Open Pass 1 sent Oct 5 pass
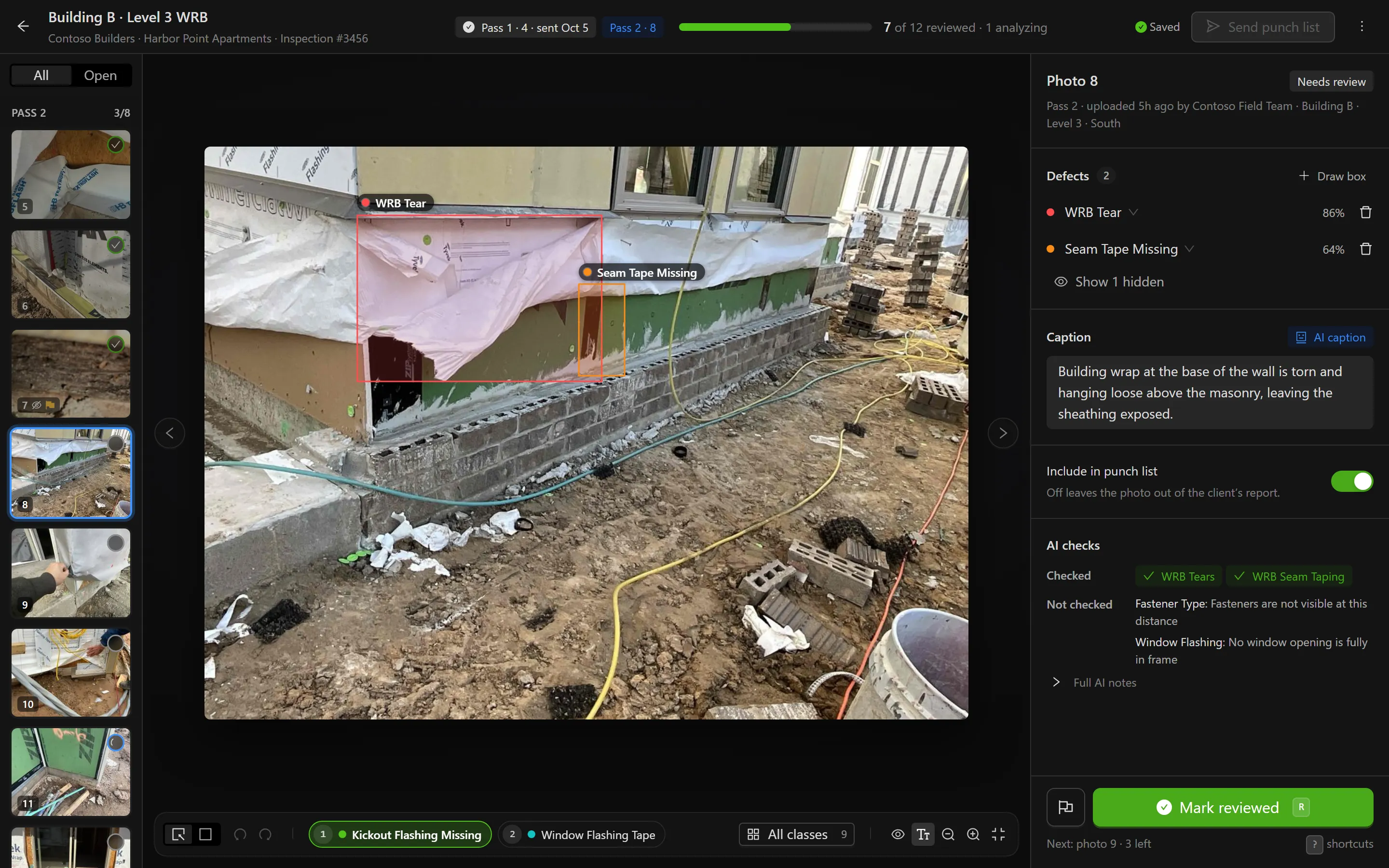Screen dimensions: 1389x868 coord(525,27)
